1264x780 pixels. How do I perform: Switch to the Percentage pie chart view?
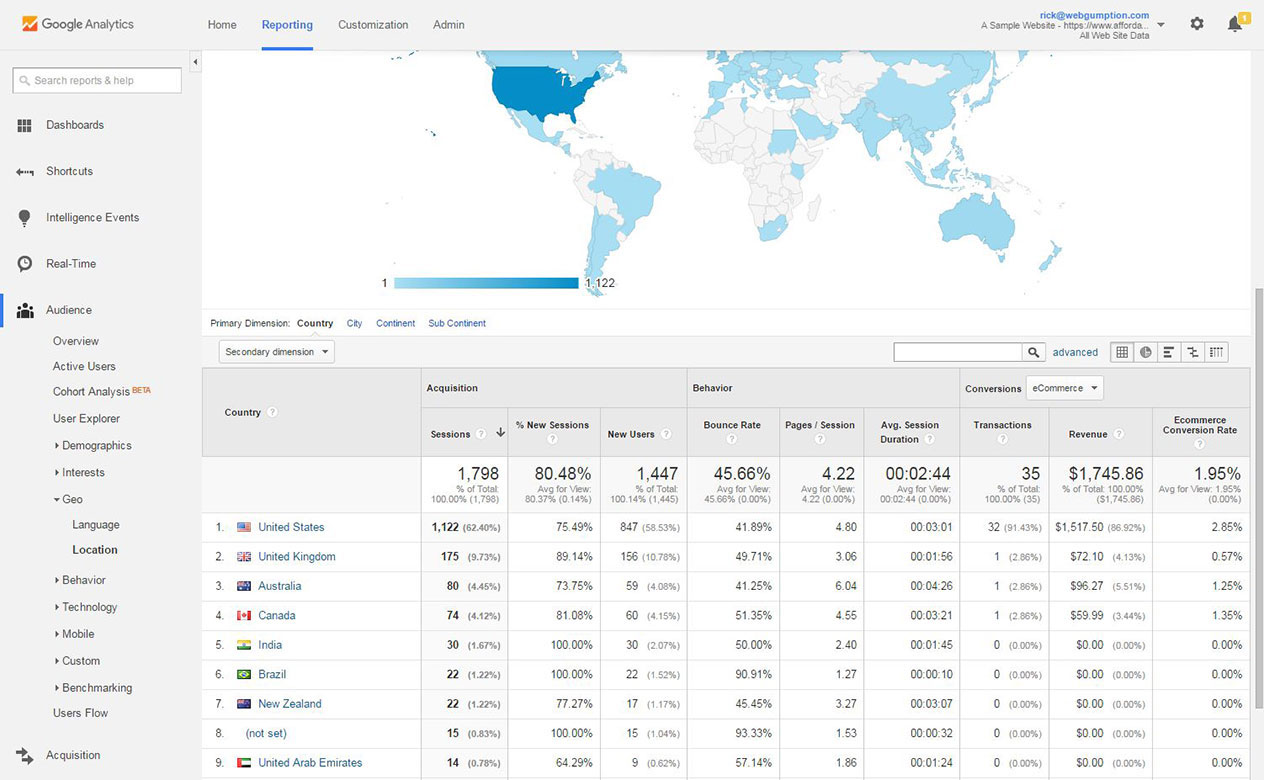pos(1145,352)
